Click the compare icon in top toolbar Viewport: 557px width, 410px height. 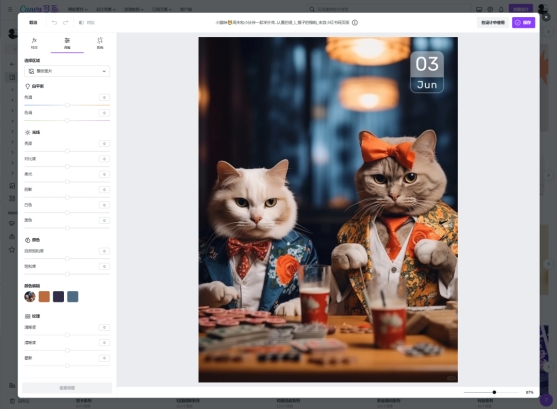coord(81,23)
